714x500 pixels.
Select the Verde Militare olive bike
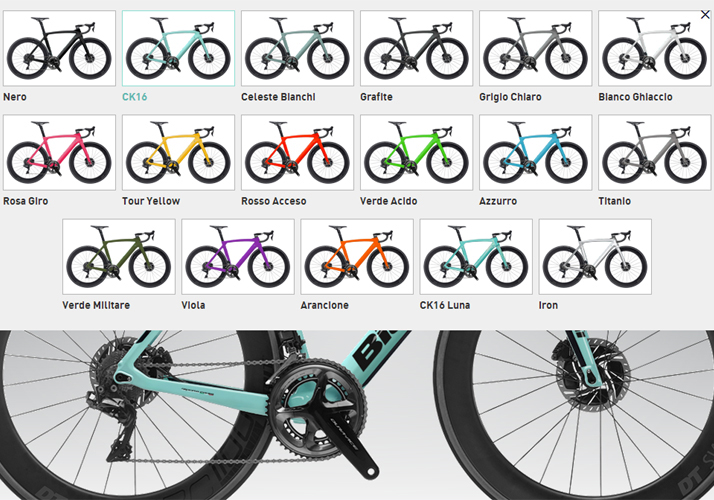tap(119, 257)
